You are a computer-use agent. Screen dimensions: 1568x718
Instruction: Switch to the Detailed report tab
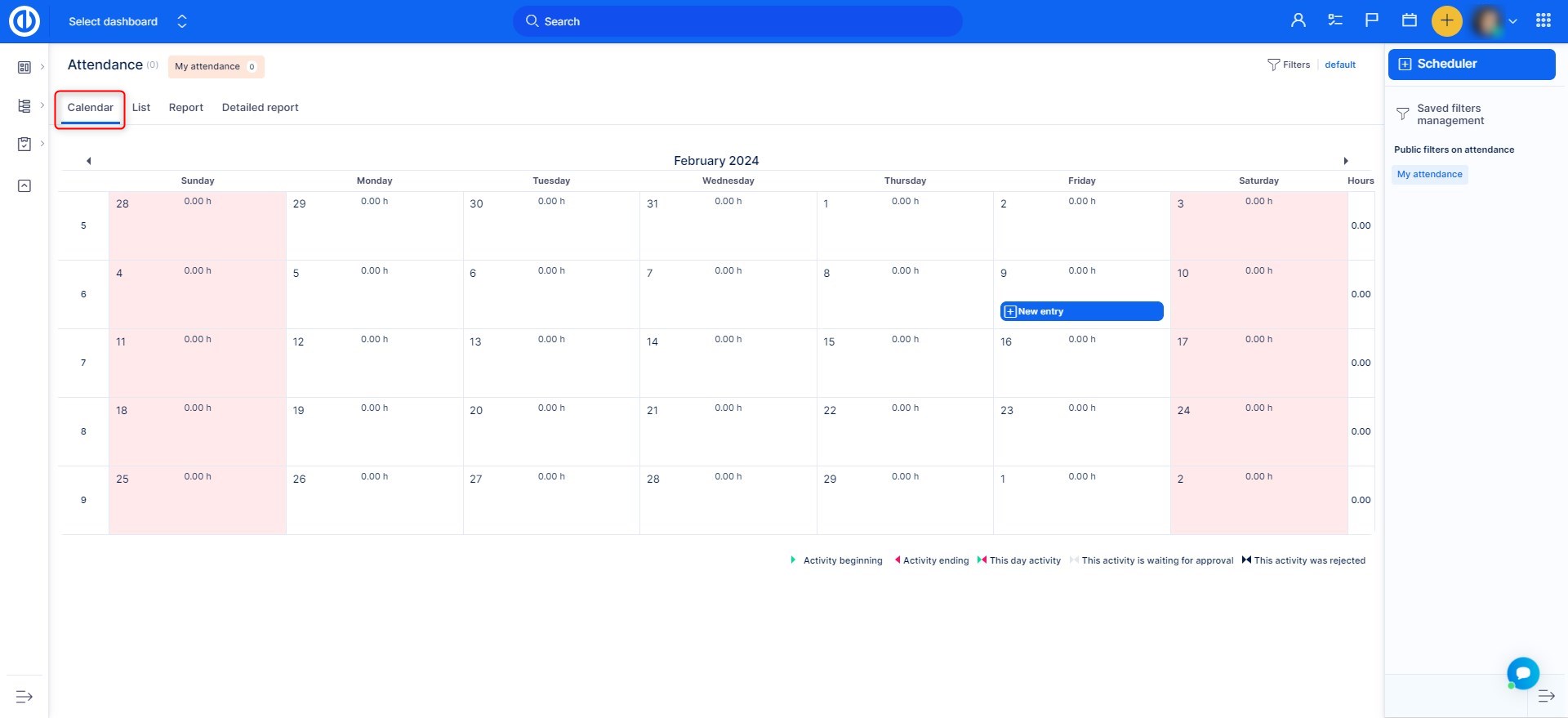[x=260, y=107]
